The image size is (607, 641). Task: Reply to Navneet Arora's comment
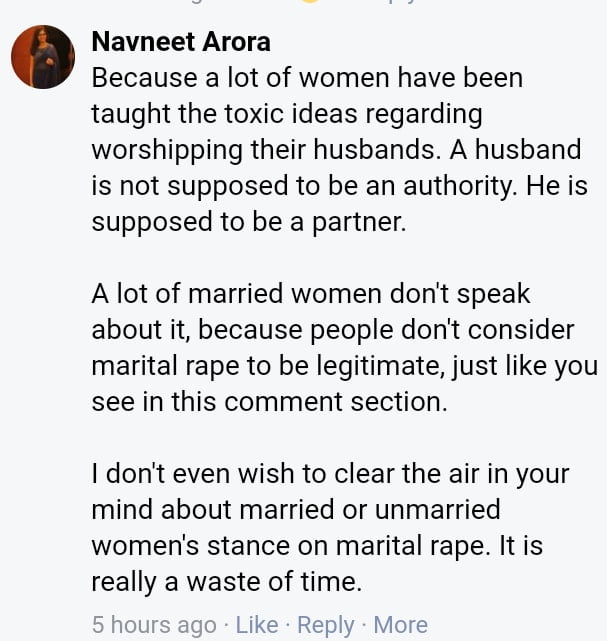(326, 625)
